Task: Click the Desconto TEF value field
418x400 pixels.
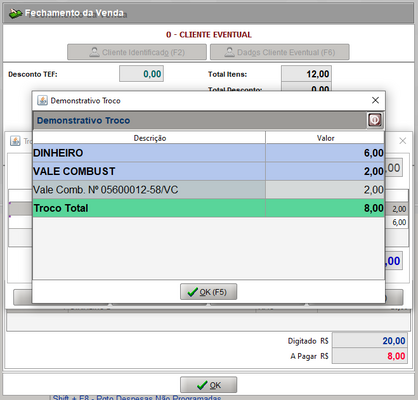Action: tap(141, 74)
